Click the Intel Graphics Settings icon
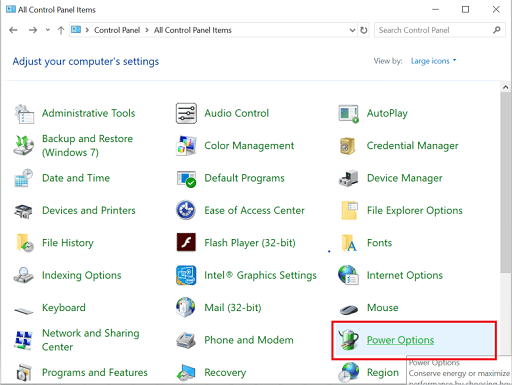Viewport: 512px width, 385px height. tap(186, 275)
